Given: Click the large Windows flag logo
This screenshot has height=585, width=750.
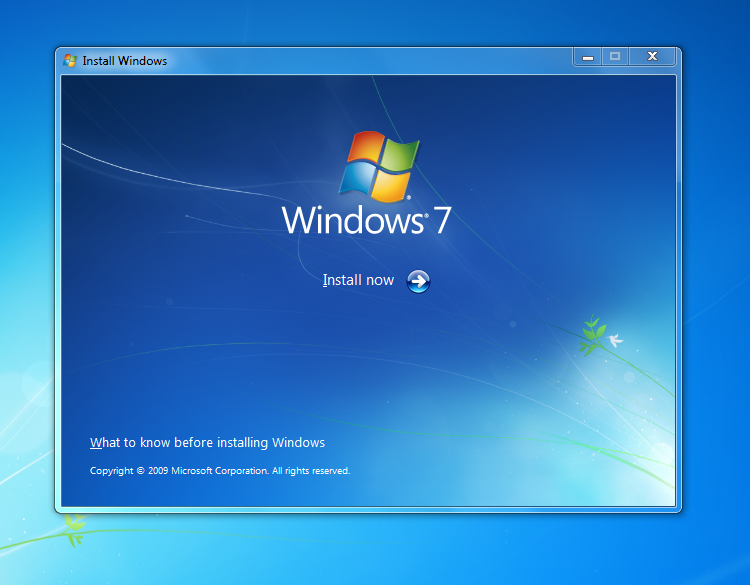Looking at the screenshot, I should (379, 166).
